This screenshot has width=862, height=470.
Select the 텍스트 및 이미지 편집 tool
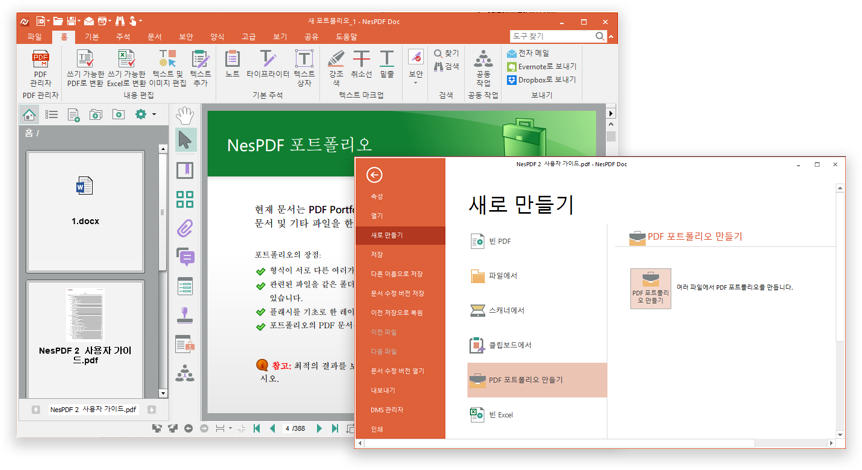(x=168, y=68)
